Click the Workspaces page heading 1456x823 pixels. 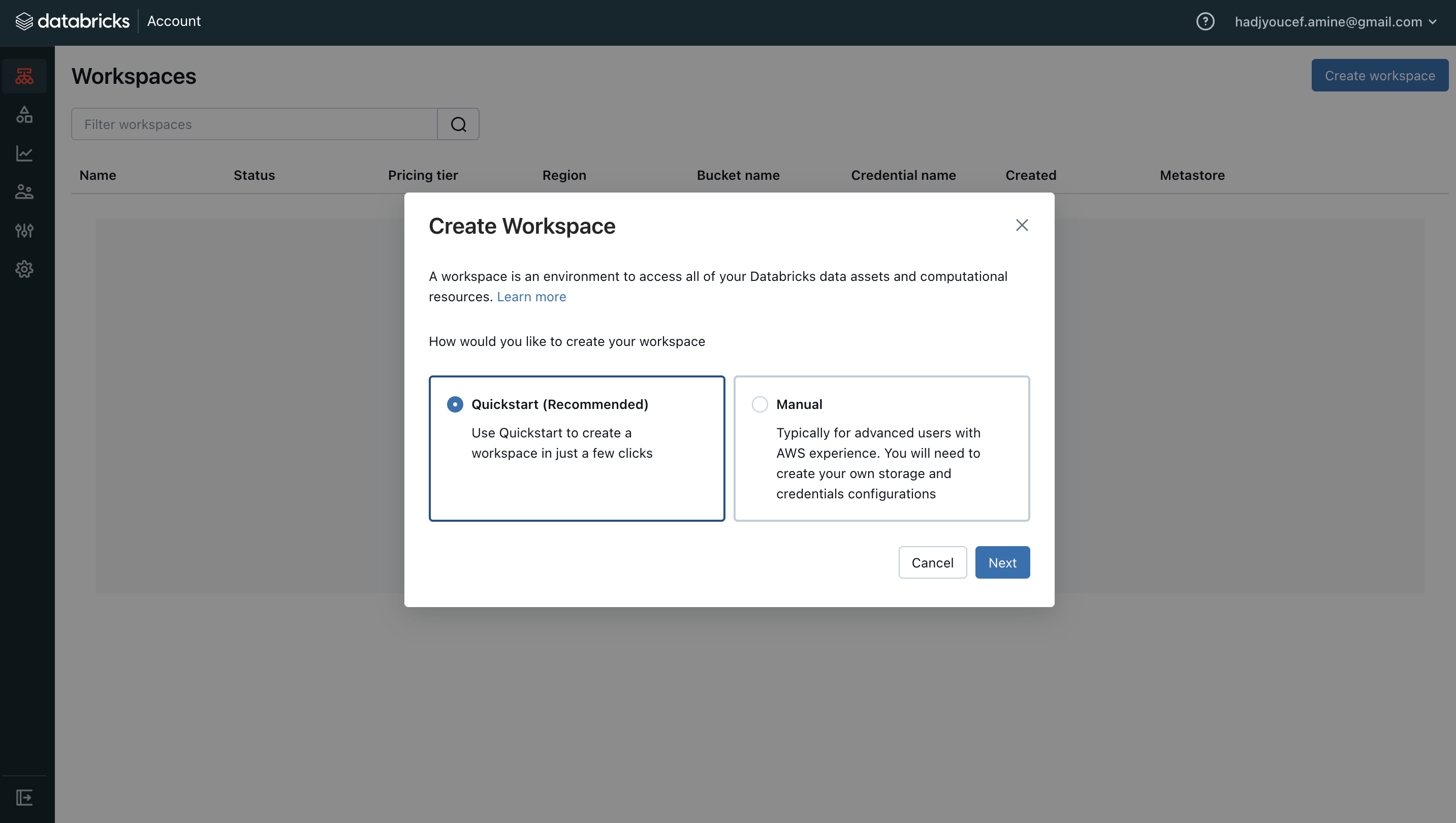click(x=134, y=76)
